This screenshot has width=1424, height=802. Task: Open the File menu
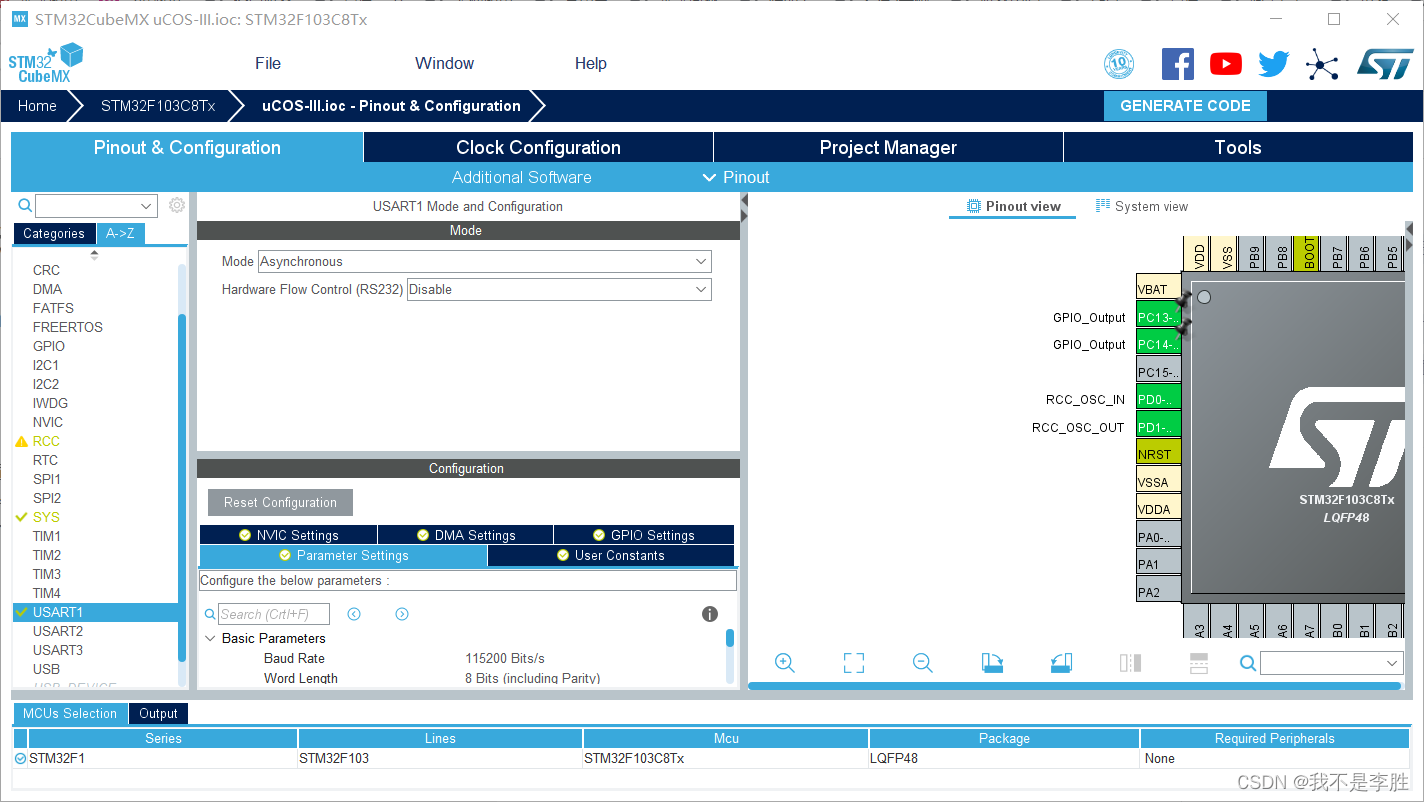click(268, 63)
